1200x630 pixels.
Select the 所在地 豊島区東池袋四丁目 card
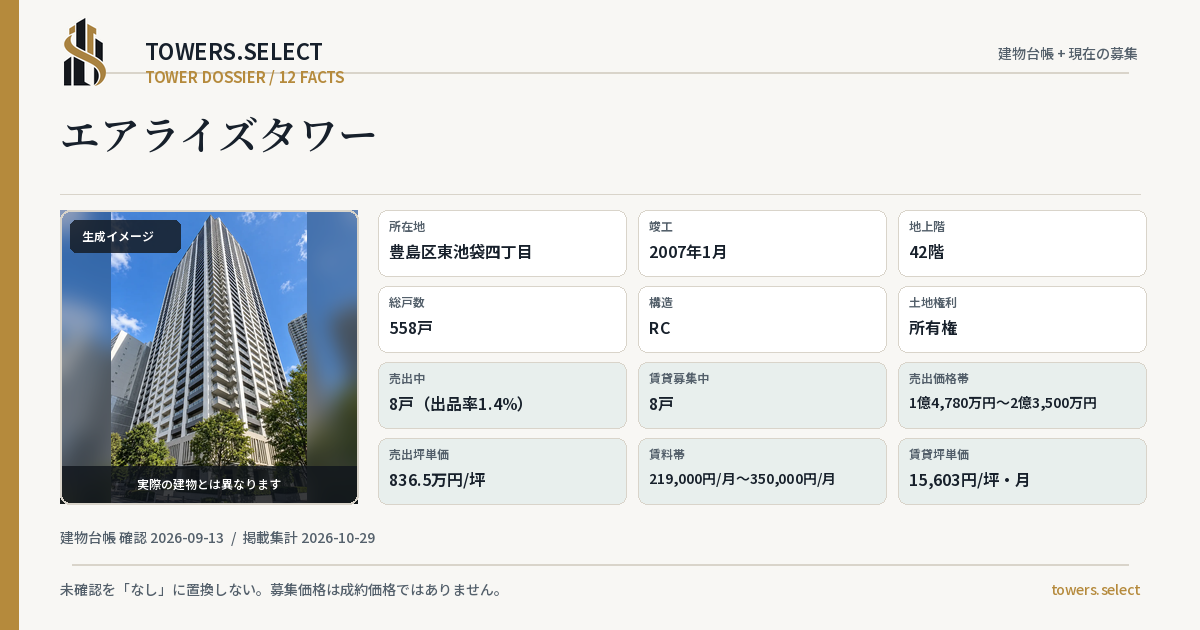(502, 243)
